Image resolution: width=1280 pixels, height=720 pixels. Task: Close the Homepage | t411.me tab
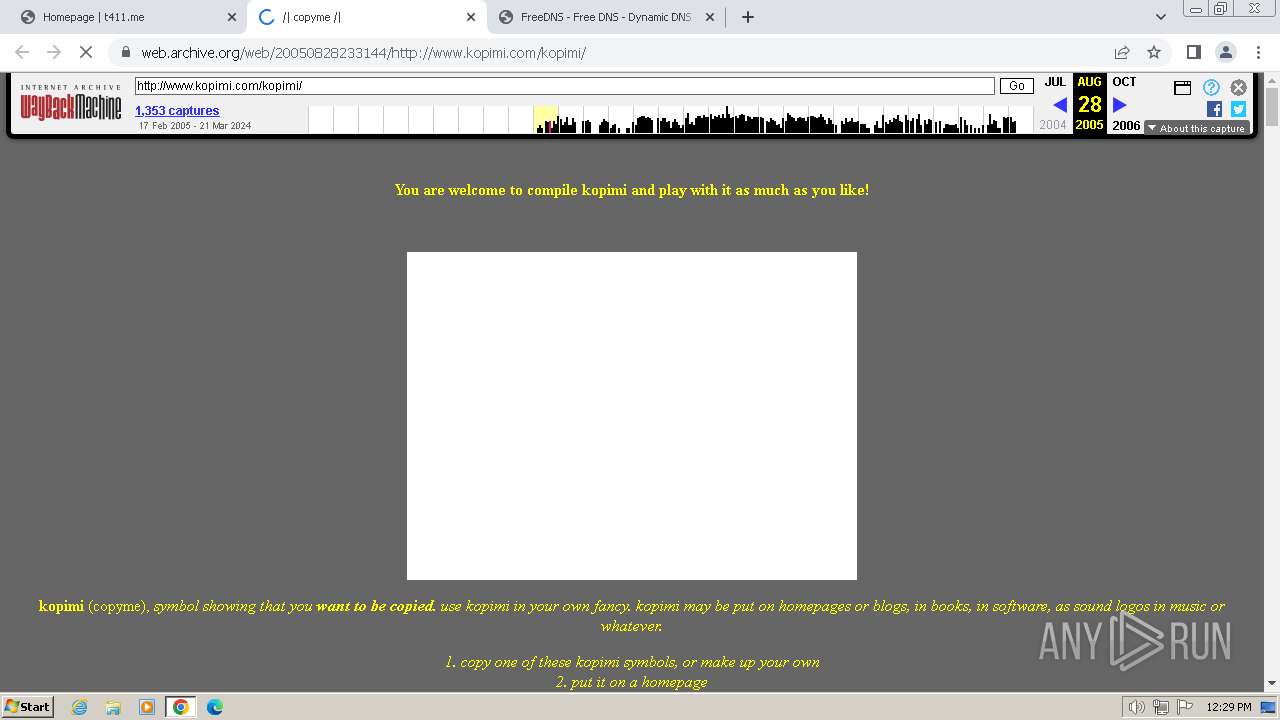pyautogui.click(x=232, y=17)
